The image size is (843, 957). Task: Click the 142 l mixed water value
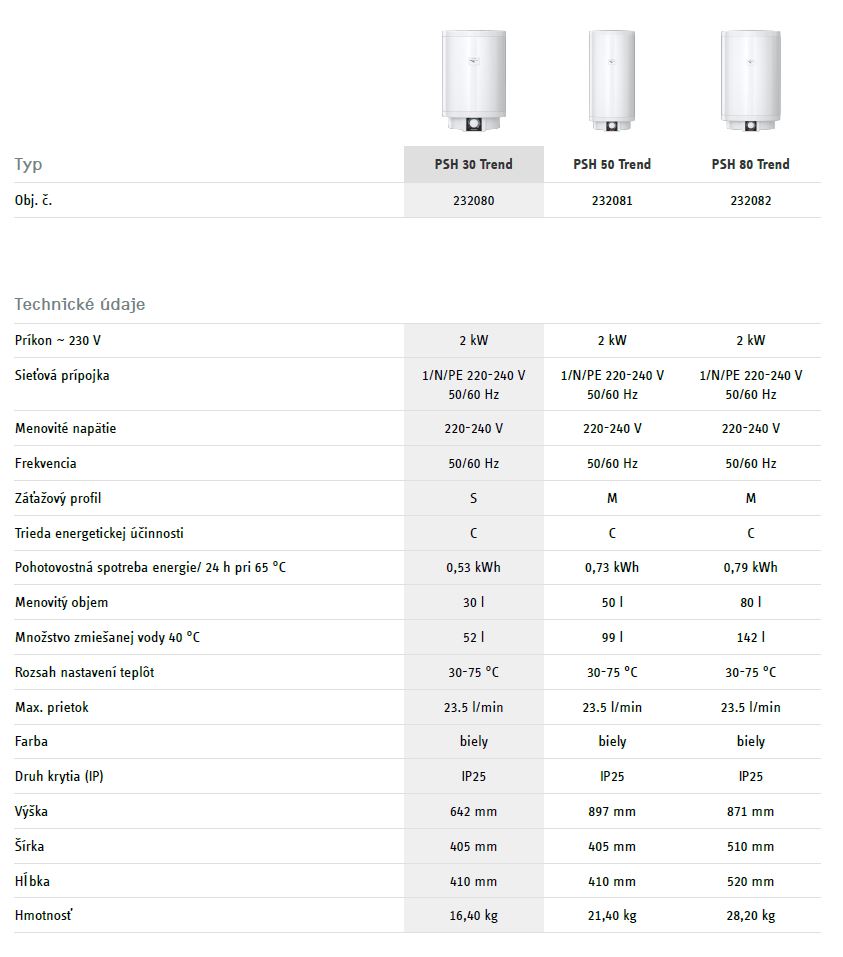tap(750, 638)
